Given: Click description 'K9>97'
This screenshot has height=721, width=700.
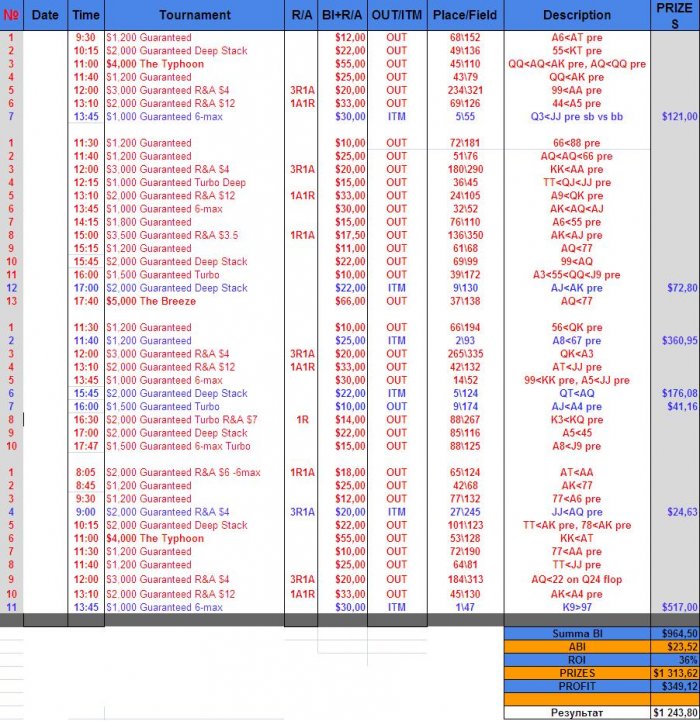Looking at the screenshot, I should 577,607.
